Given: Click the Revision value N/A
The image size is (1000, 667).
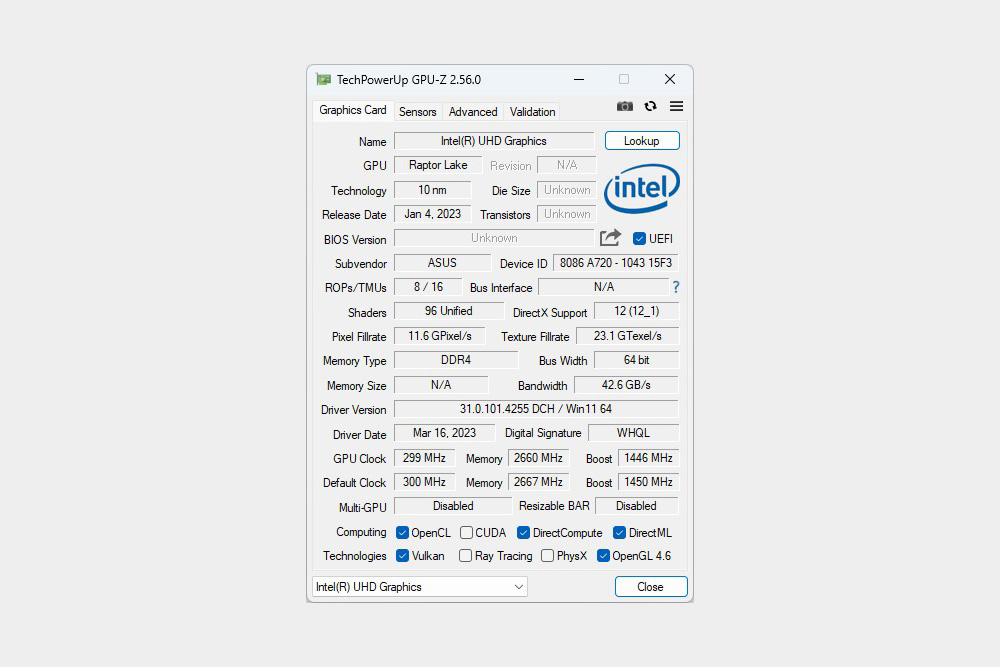Looking at the screenshot, I should pyautogui.click(x=567, y=165).
